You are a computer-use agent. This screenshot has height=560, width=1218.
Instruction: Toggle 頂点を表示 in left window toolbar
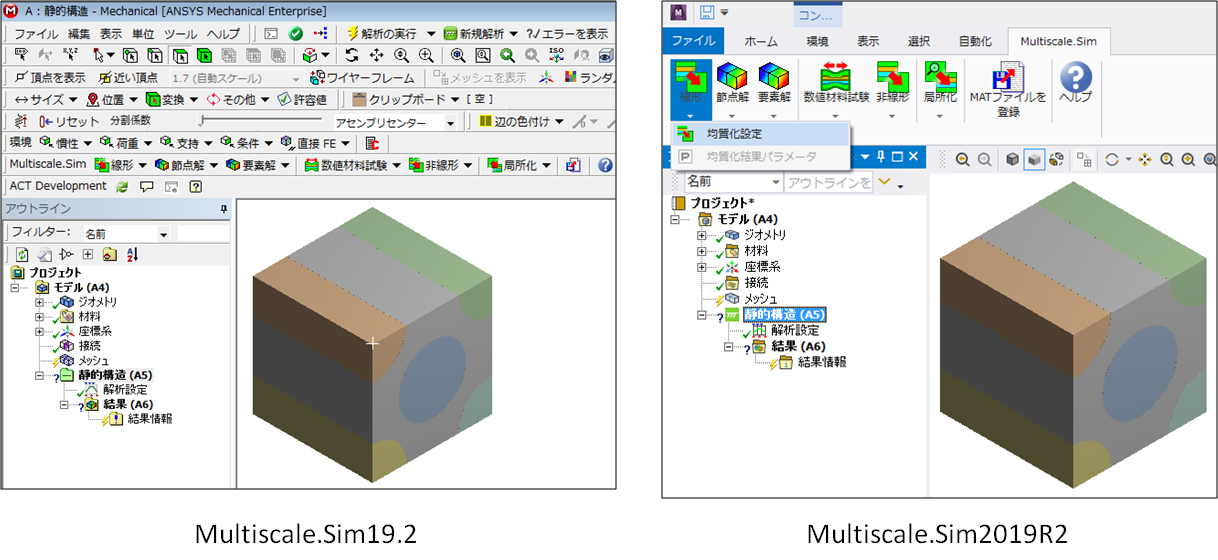[x=49, y=77]
